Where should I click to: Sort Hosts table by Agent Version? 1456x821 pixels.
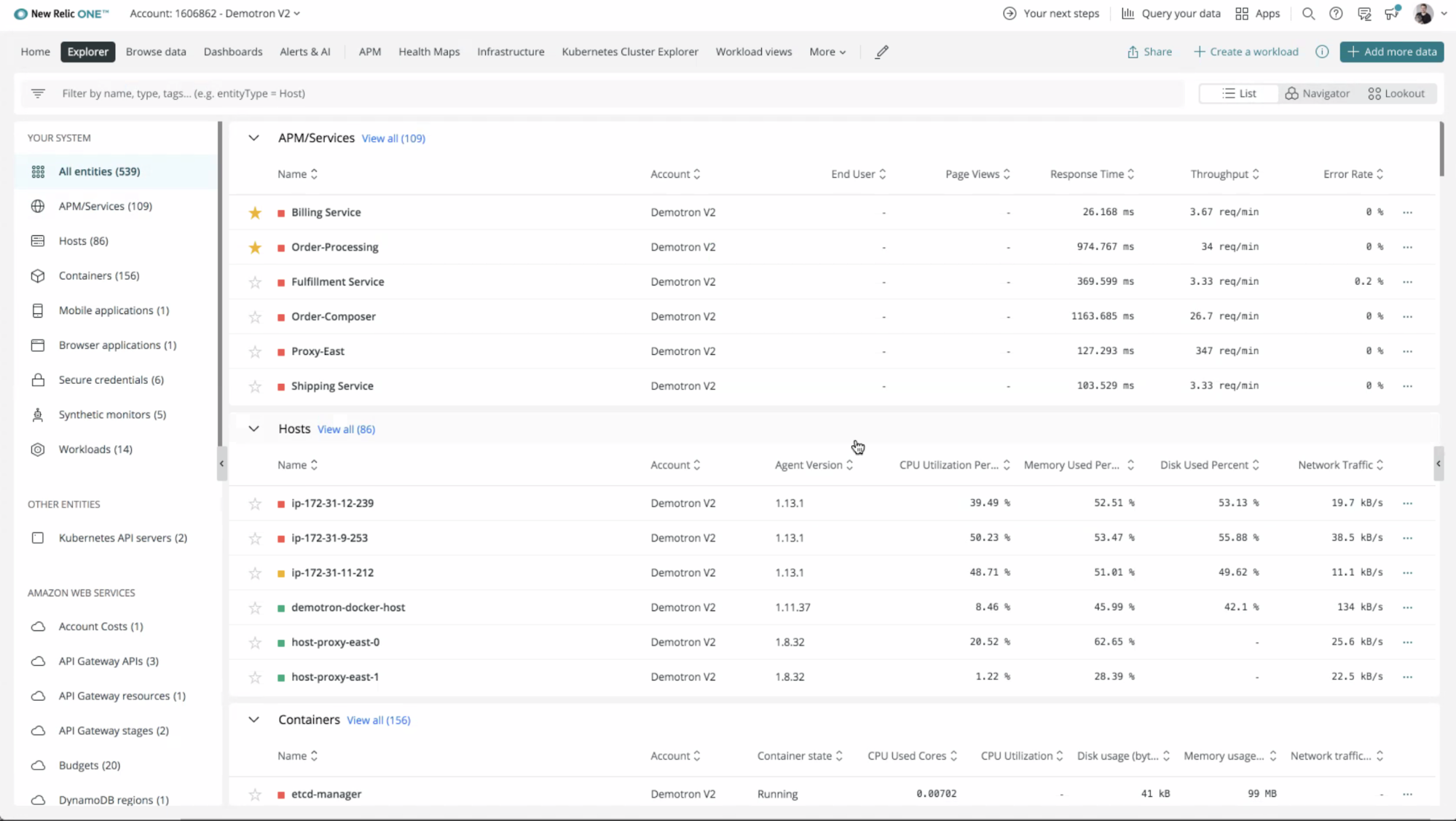click(x=814, y=465)
